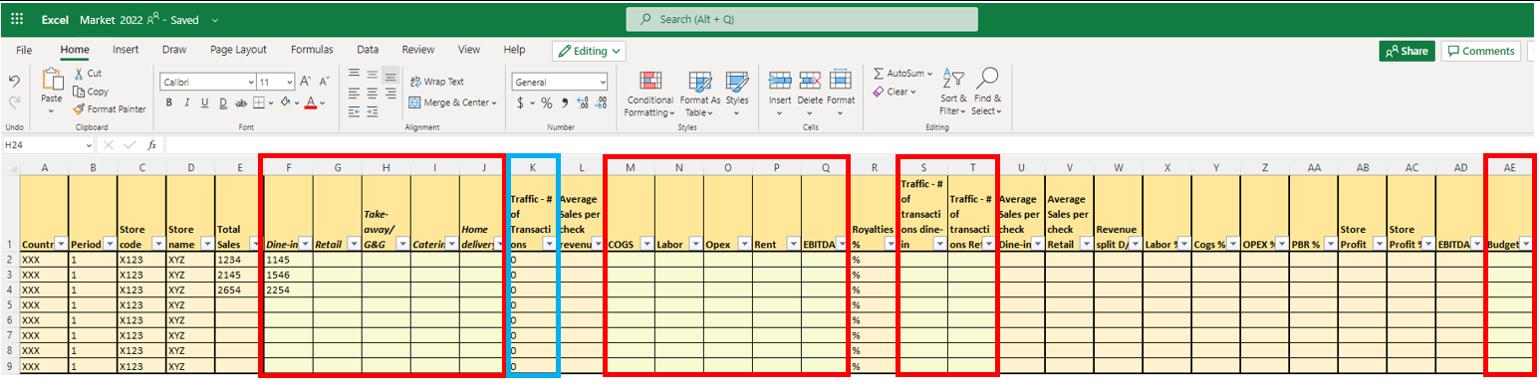Click the Redo arrow

(14, 101)
